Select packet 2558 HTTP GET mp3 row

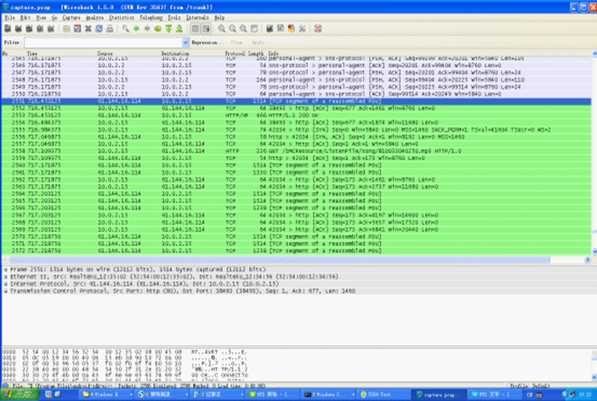(x=297, y=151)
